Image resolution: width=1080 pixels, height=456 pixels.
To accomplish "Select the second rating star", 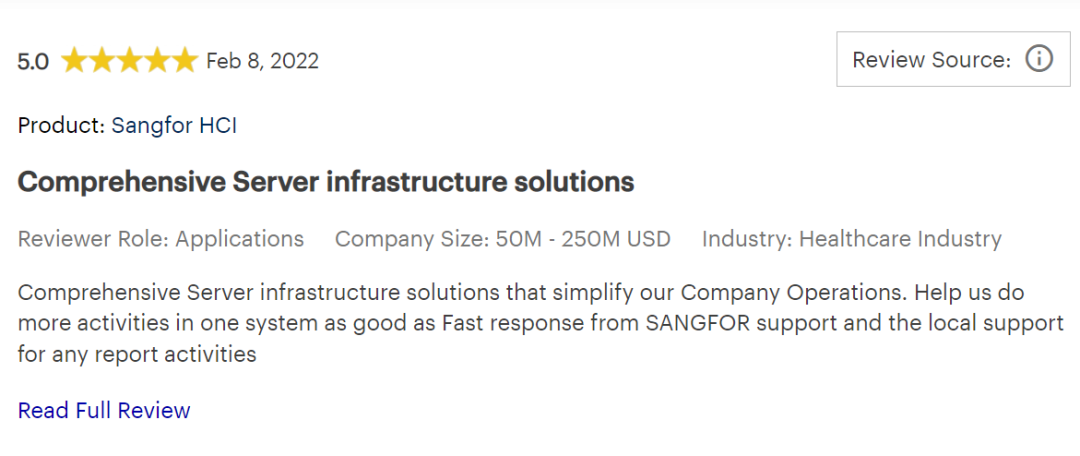I will 102,61.
